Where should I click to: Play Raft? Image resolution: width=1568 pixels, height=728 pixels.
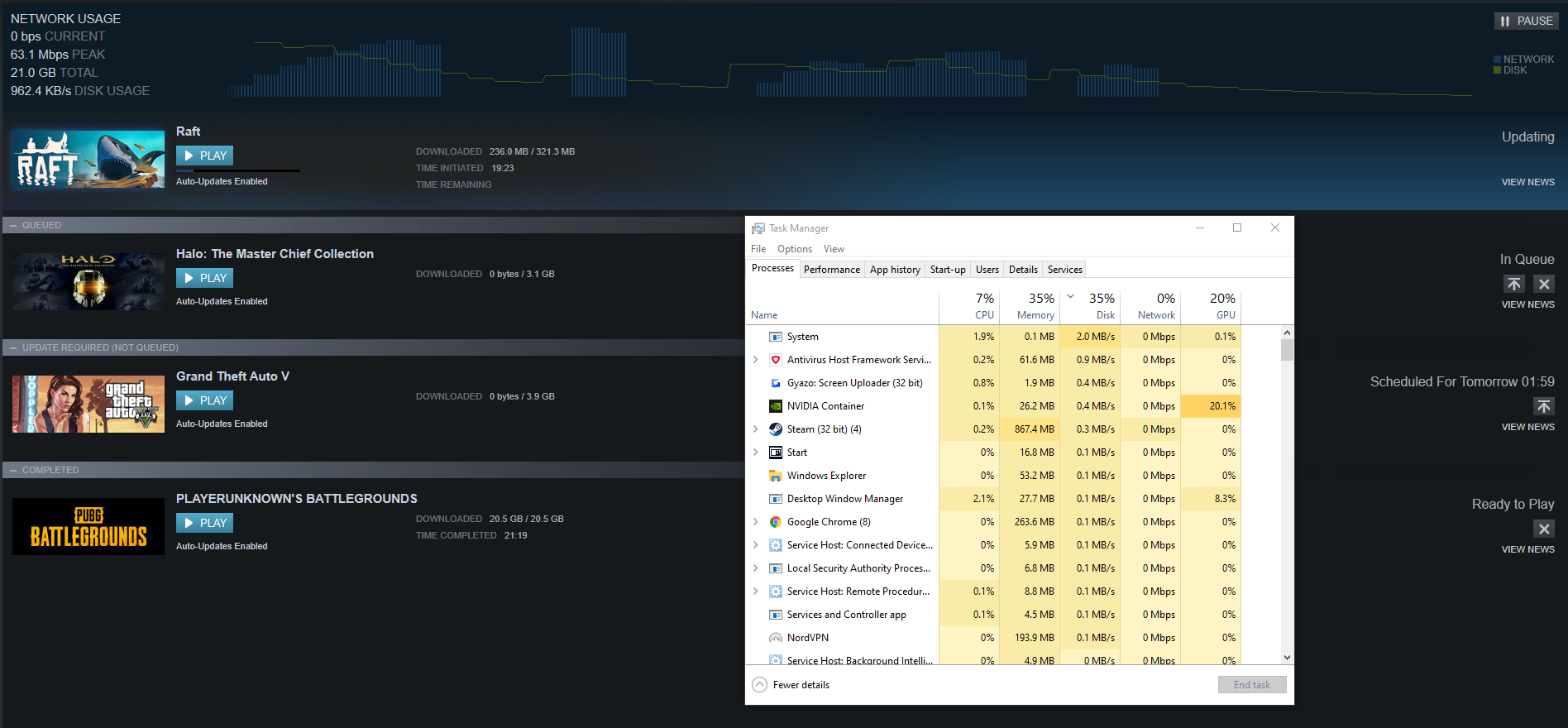[204, 156]
